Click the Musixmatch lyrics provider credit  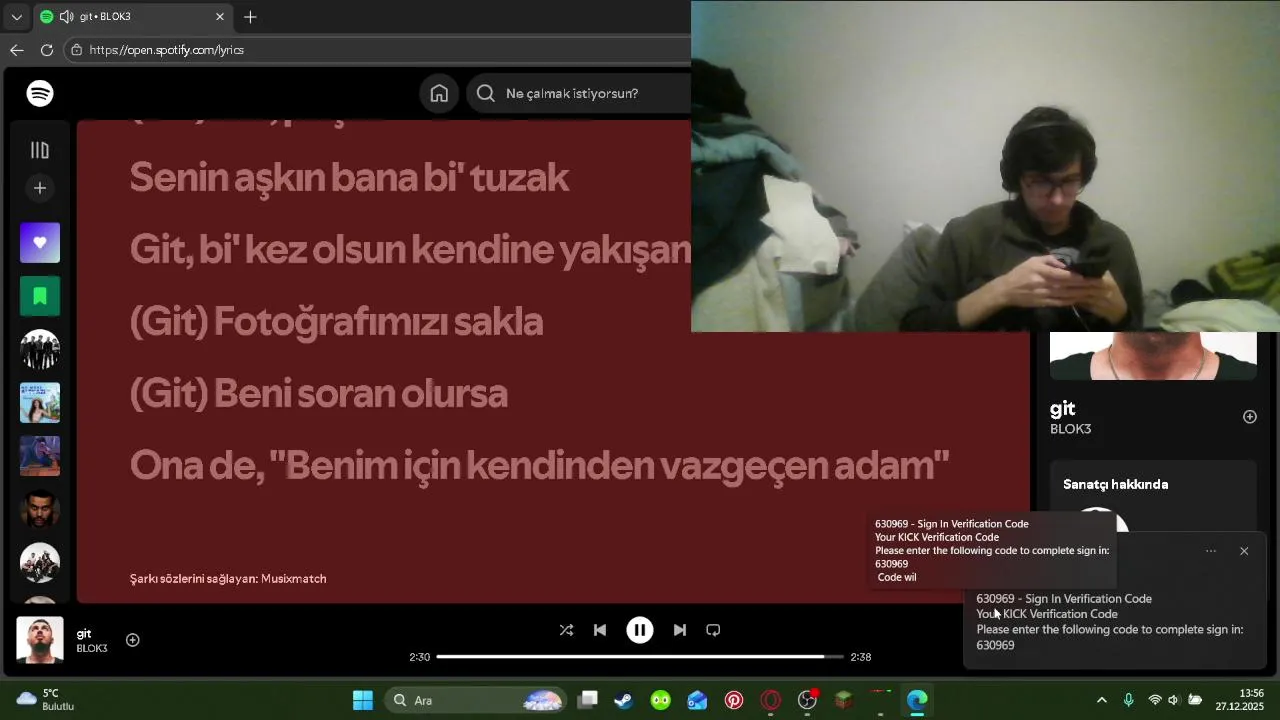coord(228,578)
